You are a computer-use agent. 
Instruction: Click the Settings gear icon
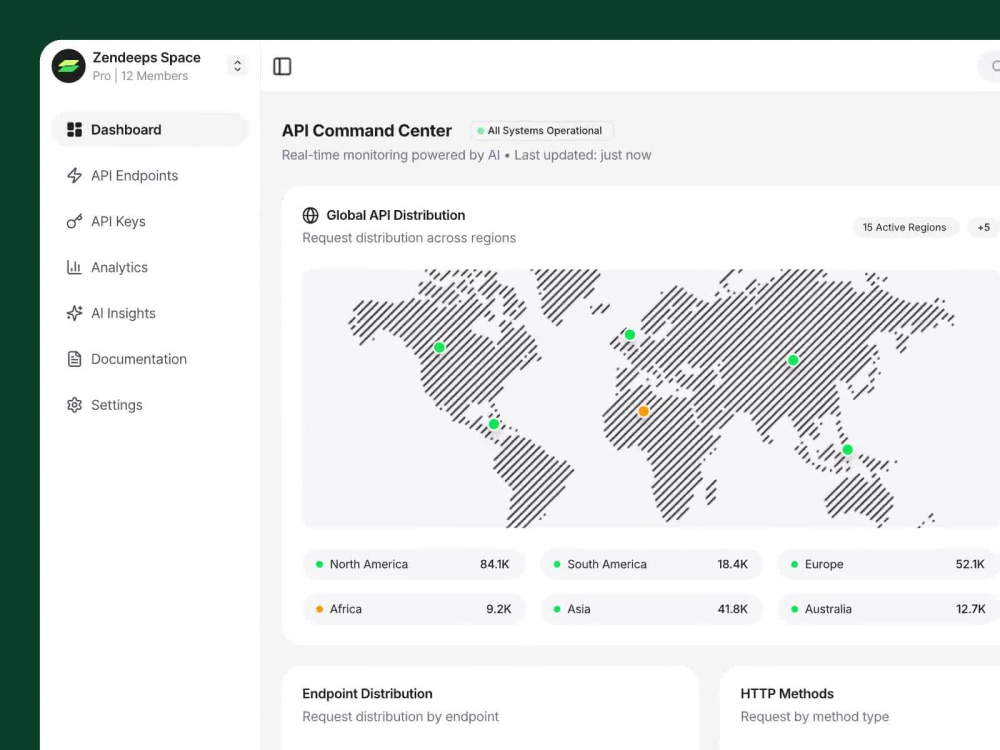[x=75, y=405]
